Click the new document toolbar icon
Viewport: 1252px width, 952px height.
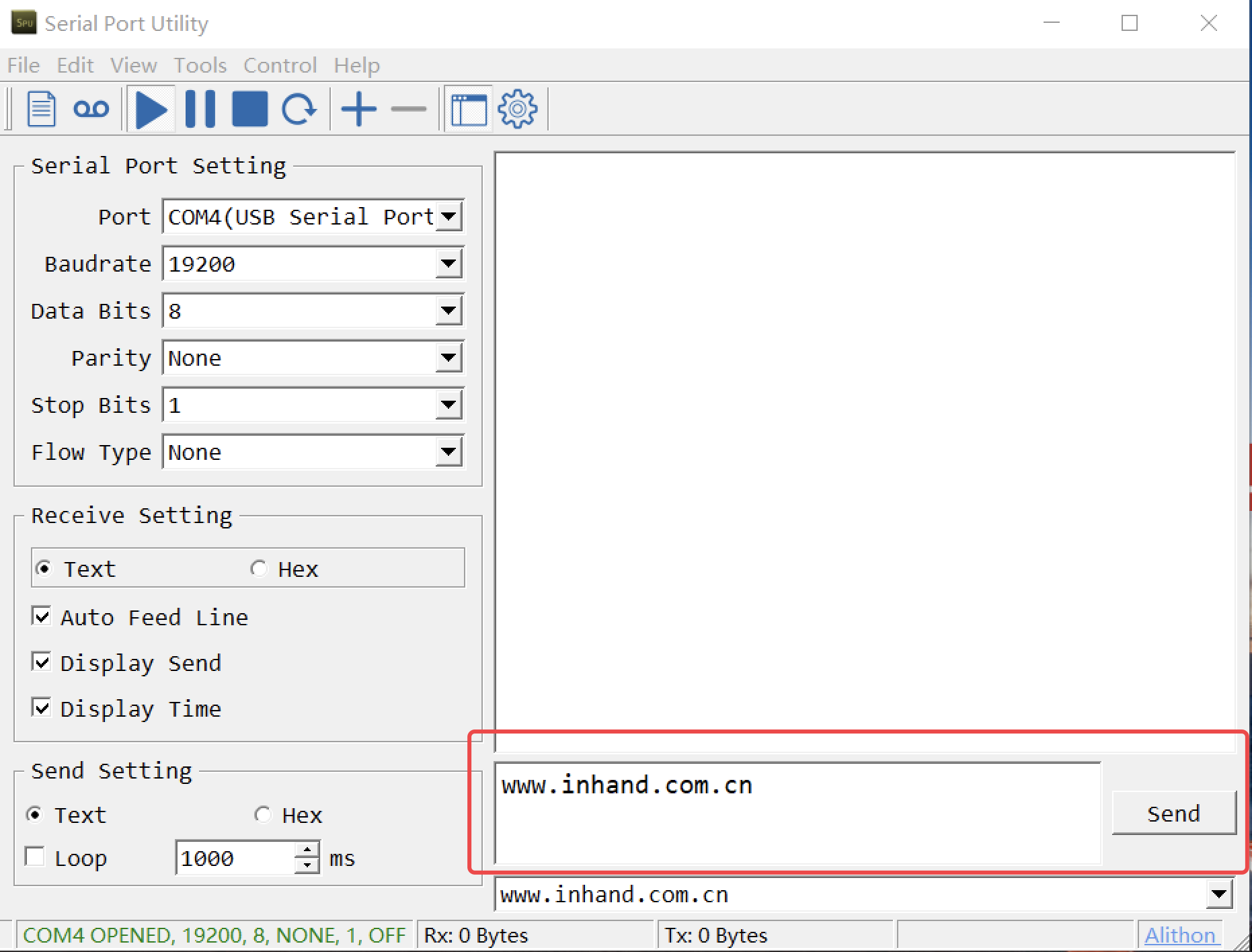tap(41, 109)
